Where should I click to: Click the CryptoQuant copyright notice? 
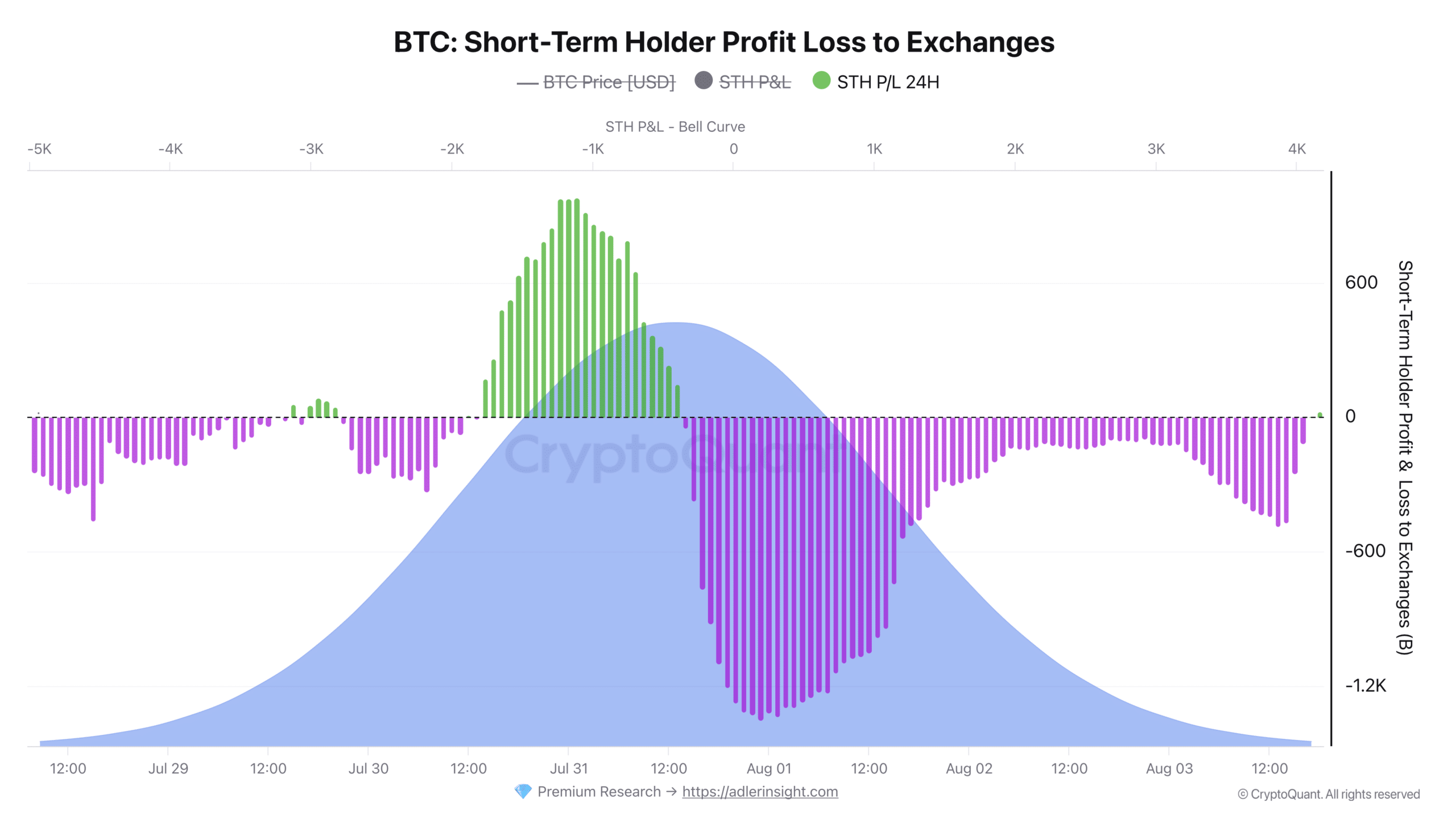(1329, 794)
